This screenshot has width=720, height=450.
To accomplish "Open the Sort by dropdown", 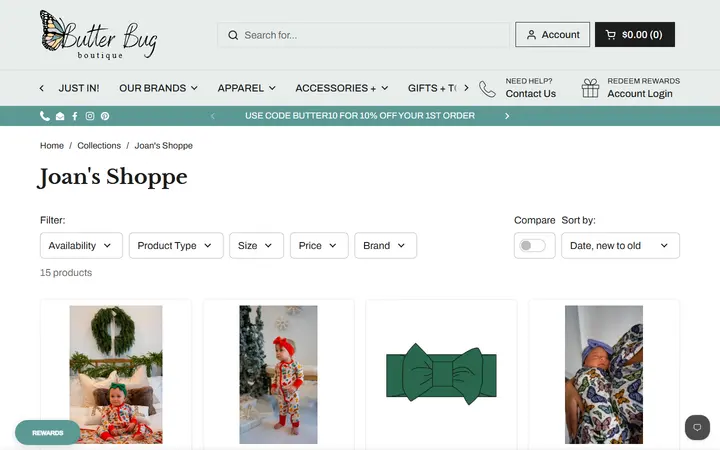I will 620,246.
